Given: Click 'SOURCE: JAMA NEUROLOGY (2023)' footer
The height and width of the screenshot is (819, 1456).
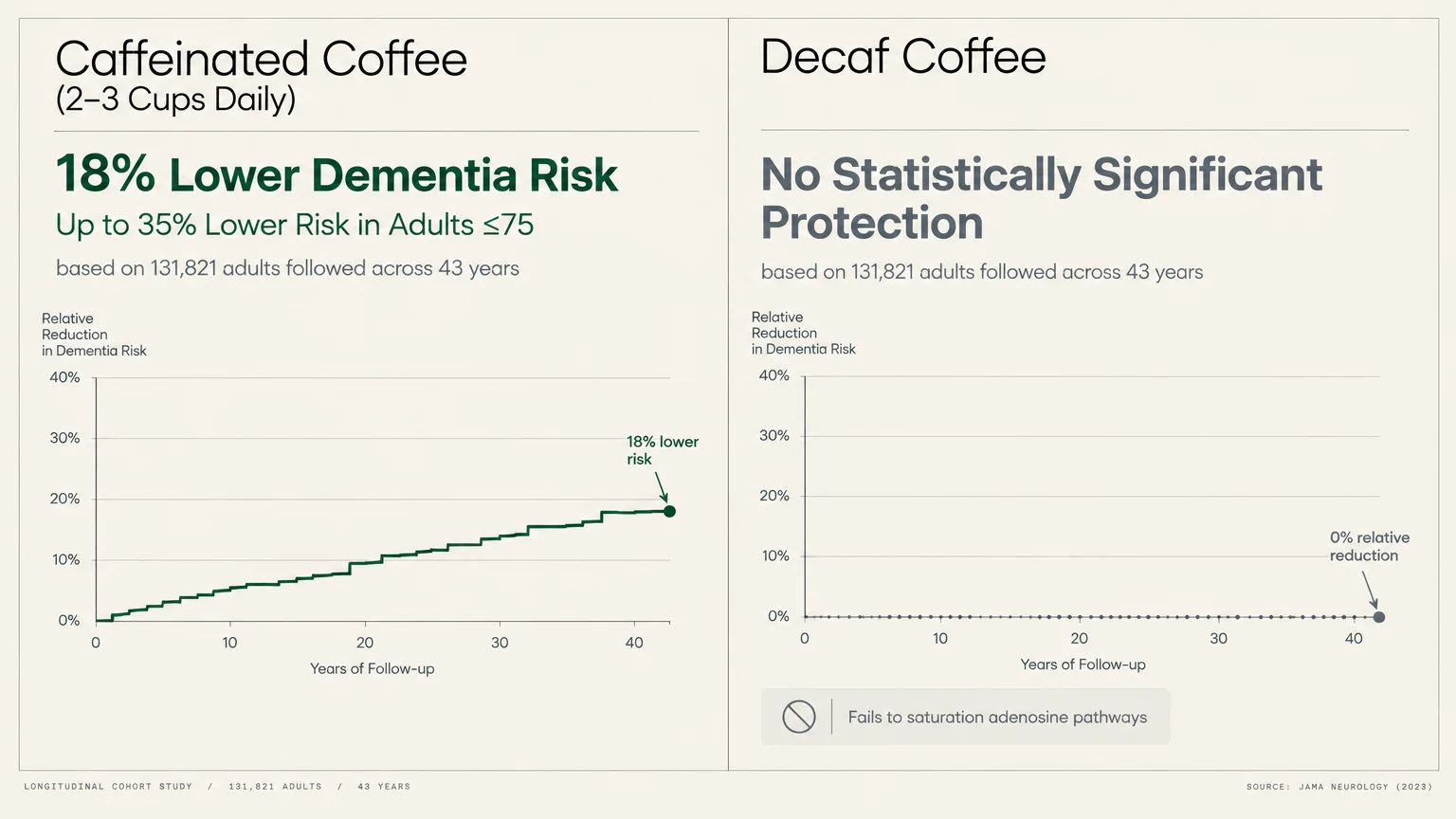Looking at the screenshot, I should (x=1339, y=787).
